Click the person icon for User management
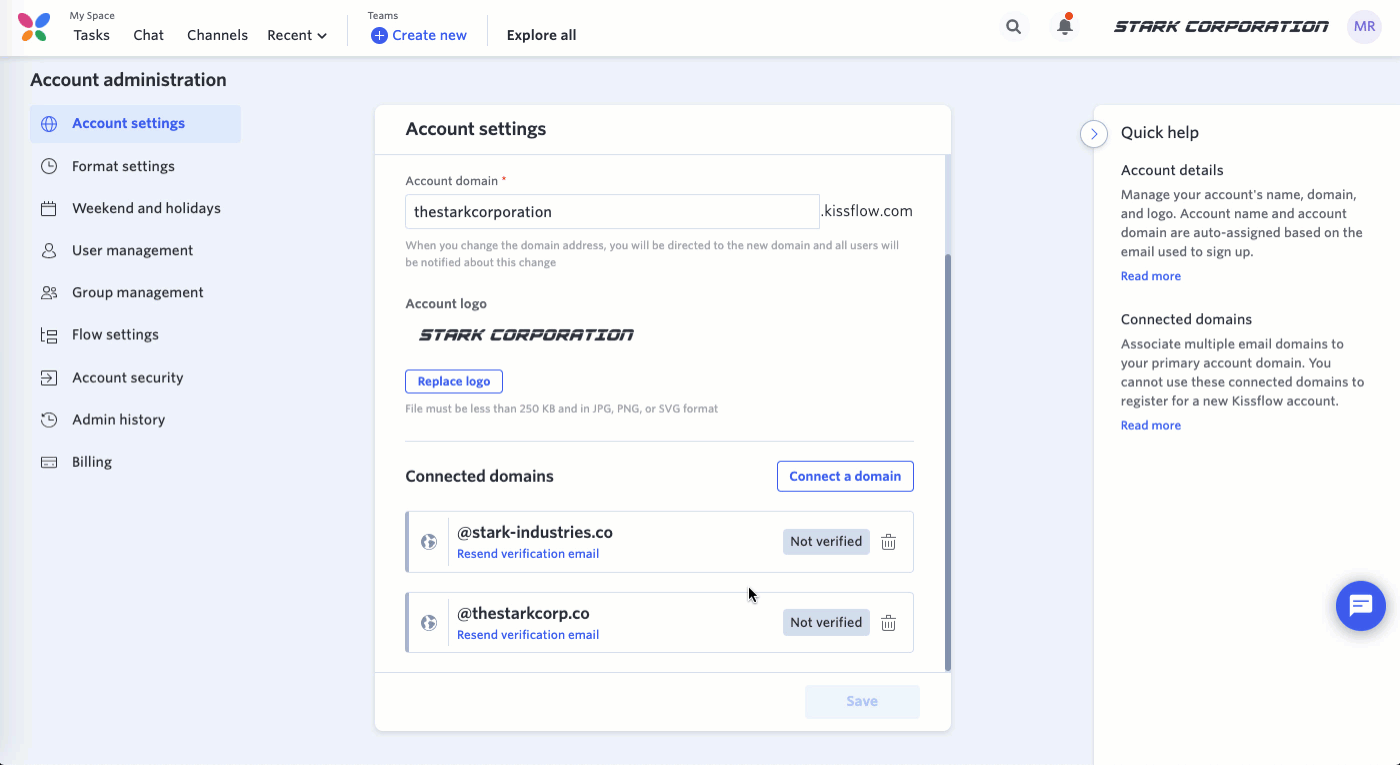 48,250
